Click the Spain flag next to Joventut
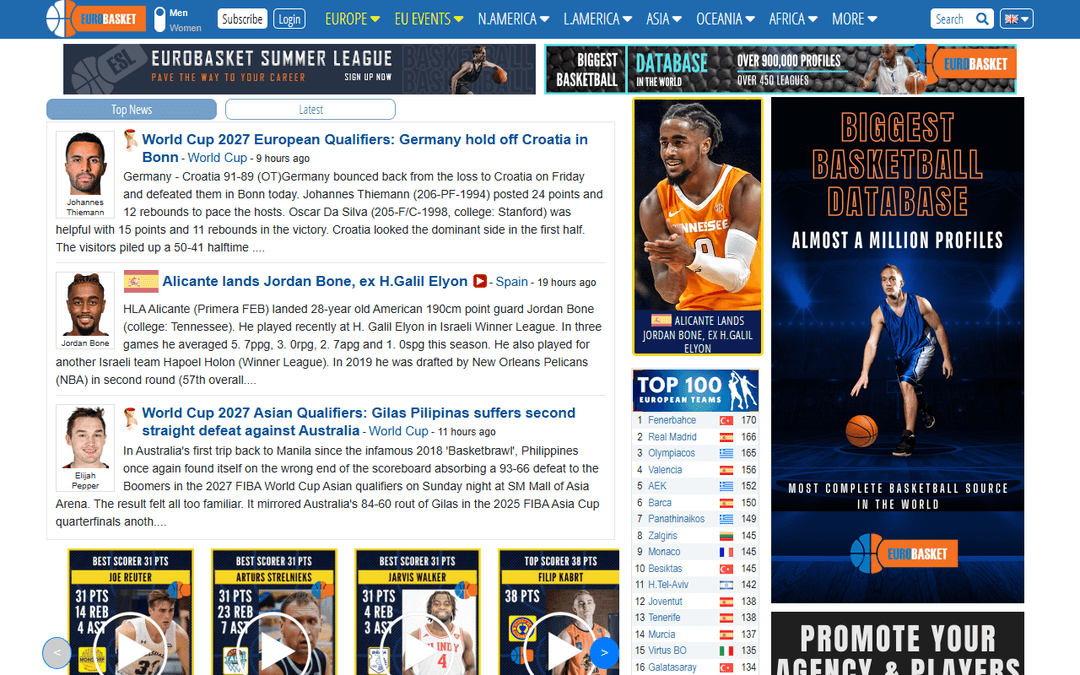1080x675 pixels. 726,601
